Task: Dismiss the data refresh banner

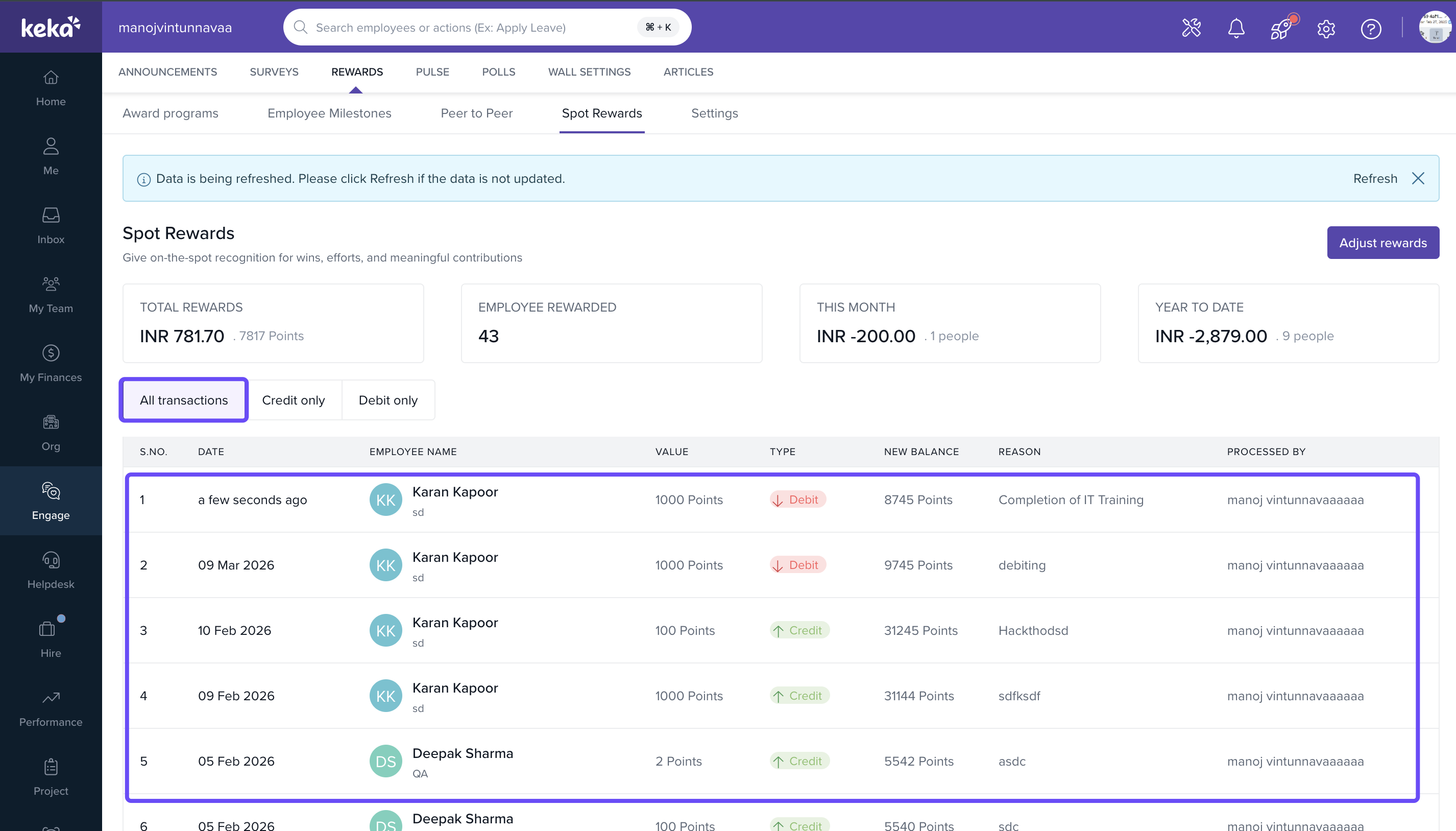Action: click(x=1418, y=179)
